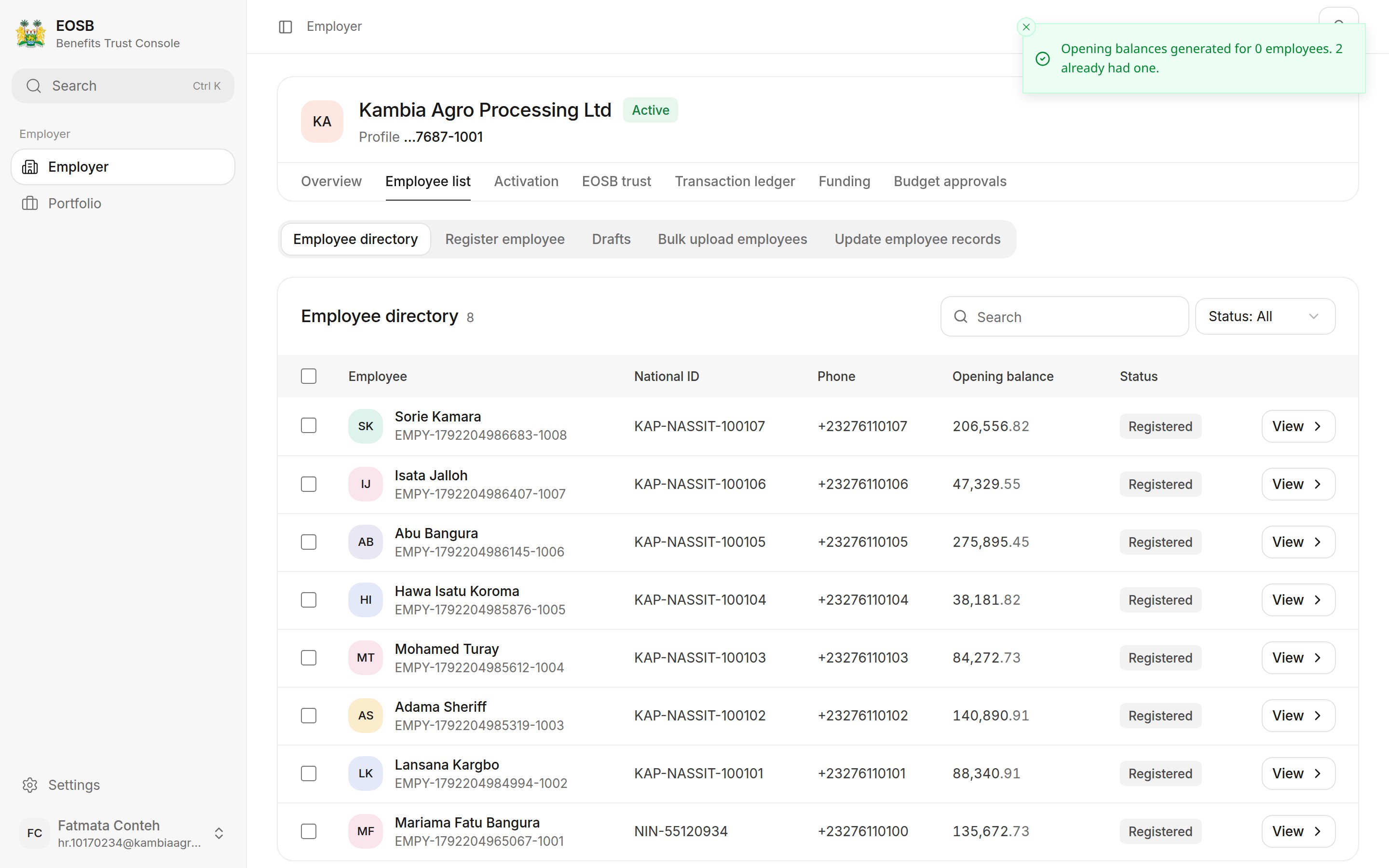Select the checkbox for Abu Bangura

point(309,542)
